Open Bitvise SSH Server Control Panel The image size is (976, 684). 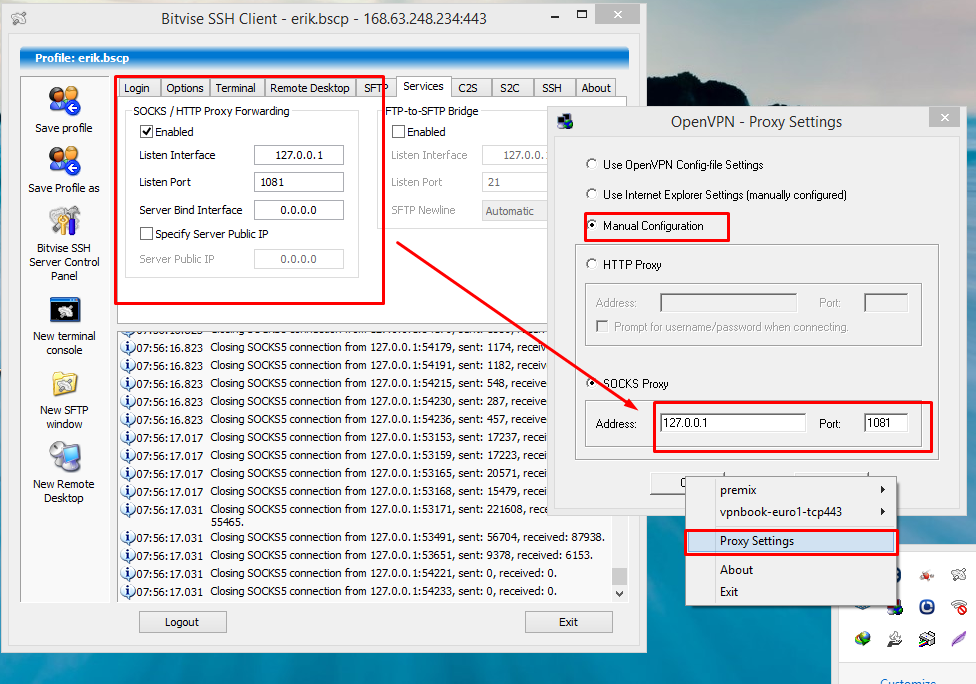coord(64,220)
